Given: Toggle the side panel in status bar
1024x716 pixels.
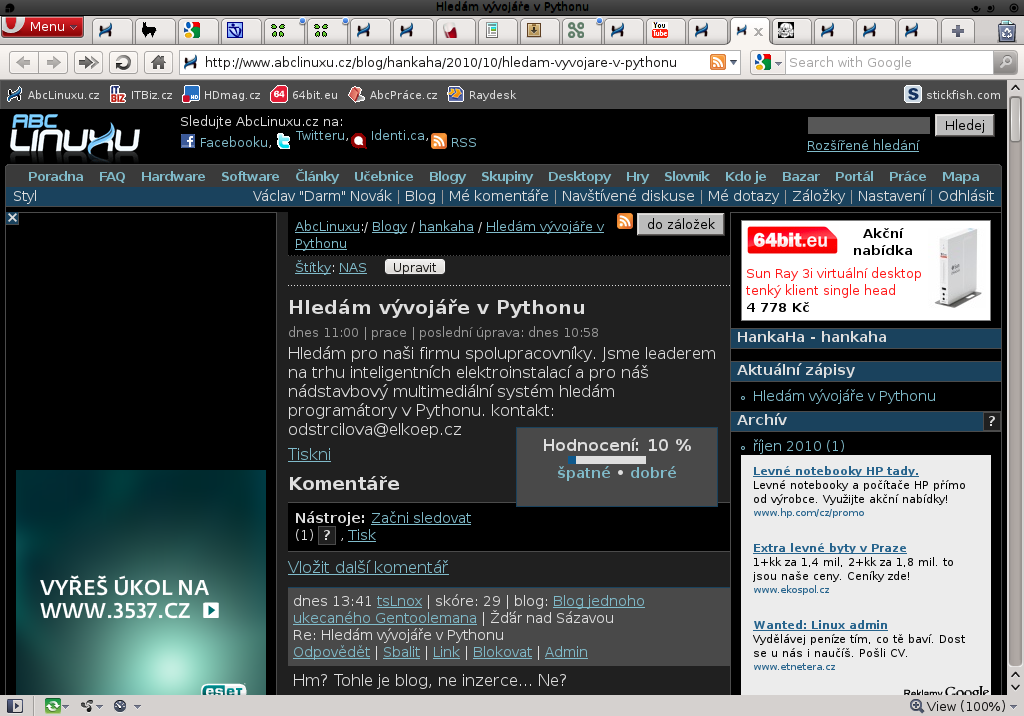Looking at the screenshot, I should point(15,706).
